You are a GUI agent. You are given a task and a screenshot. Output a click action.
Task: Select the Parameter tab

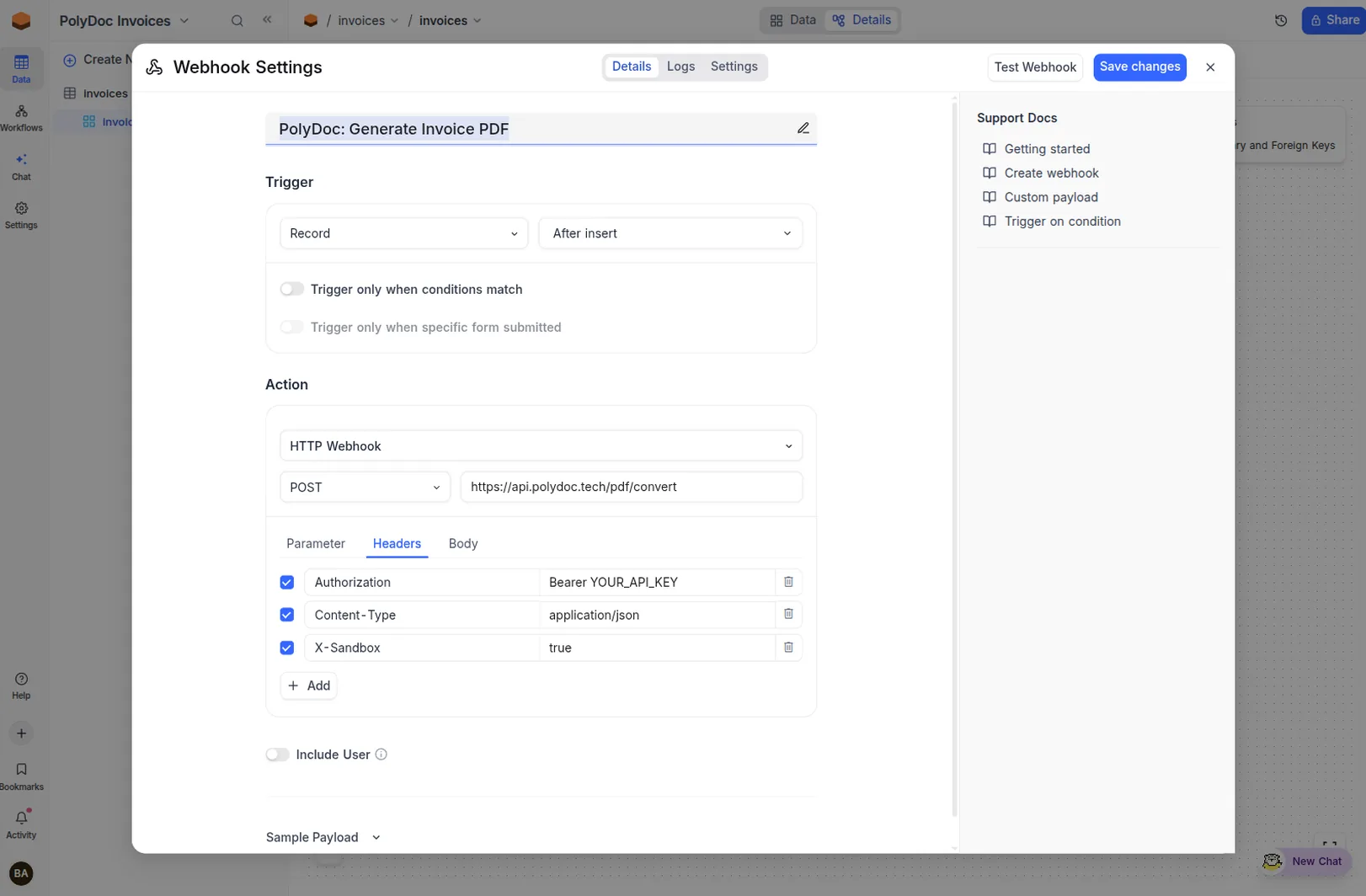(x=316, y=543)
